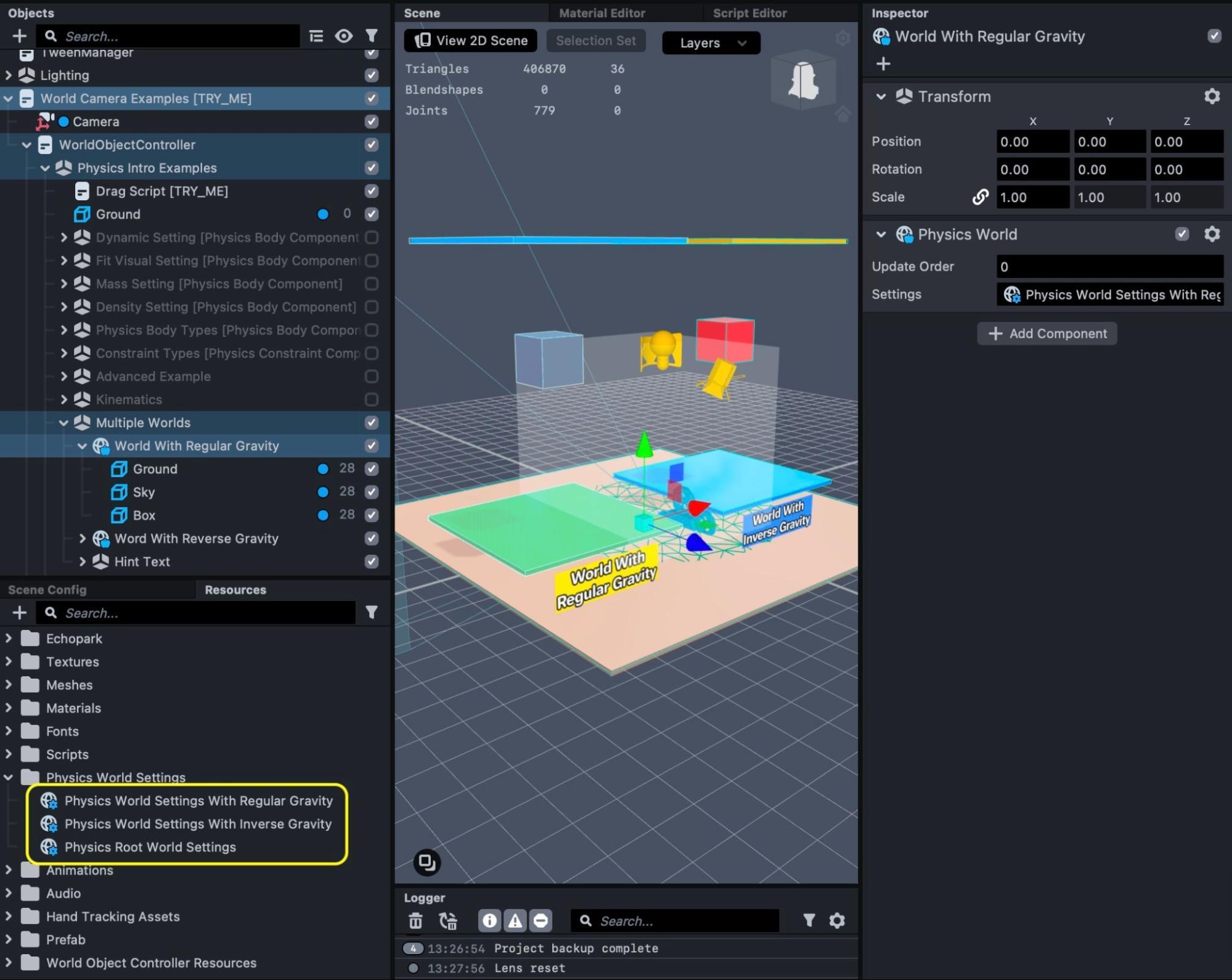The width and height of the screenshot is (1232, 980).
Task: Toggle the Logger warning filter icon
Action: click(515, 920)
